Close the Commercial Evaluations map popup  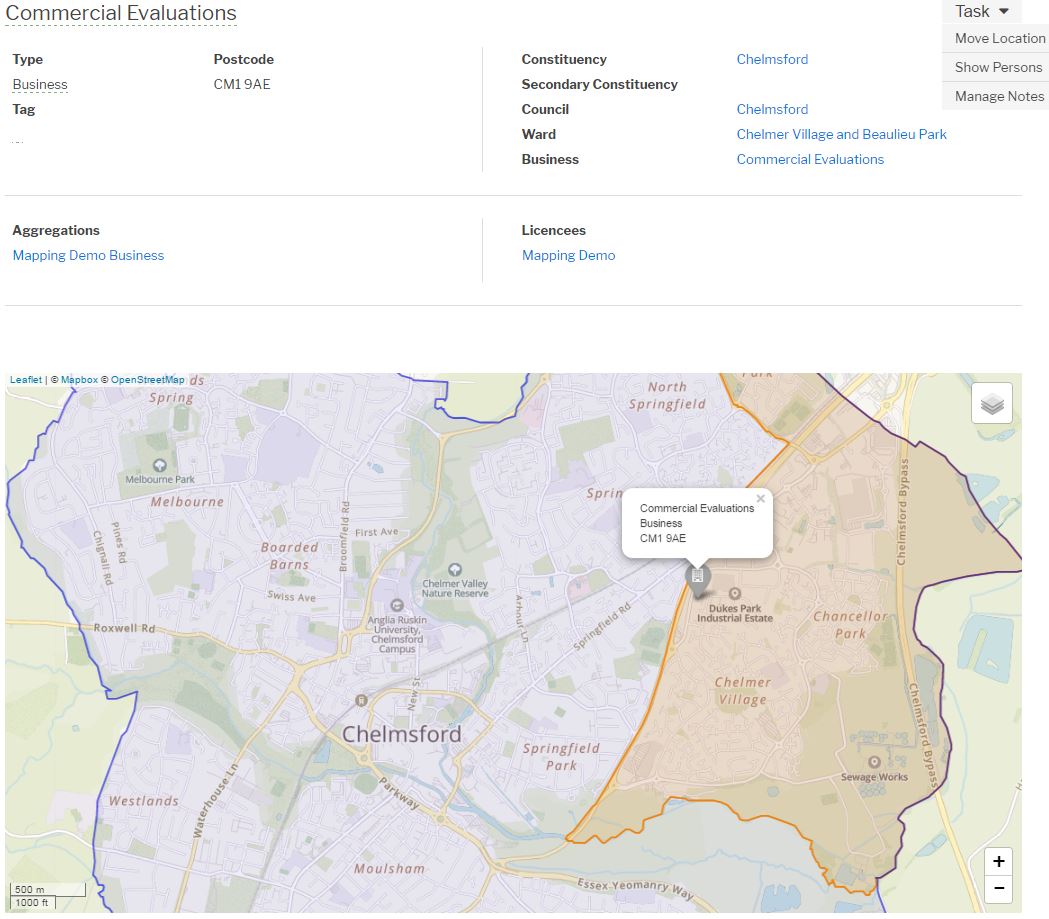pos(760,499)
